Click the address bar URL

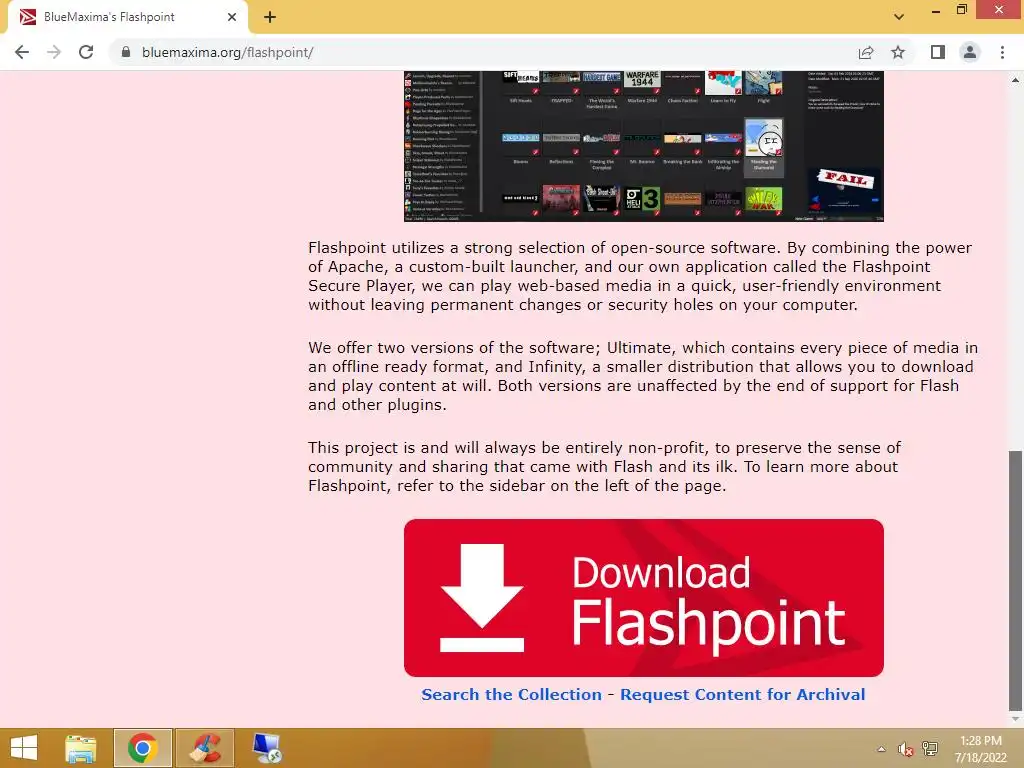click(x=227, y=52)
